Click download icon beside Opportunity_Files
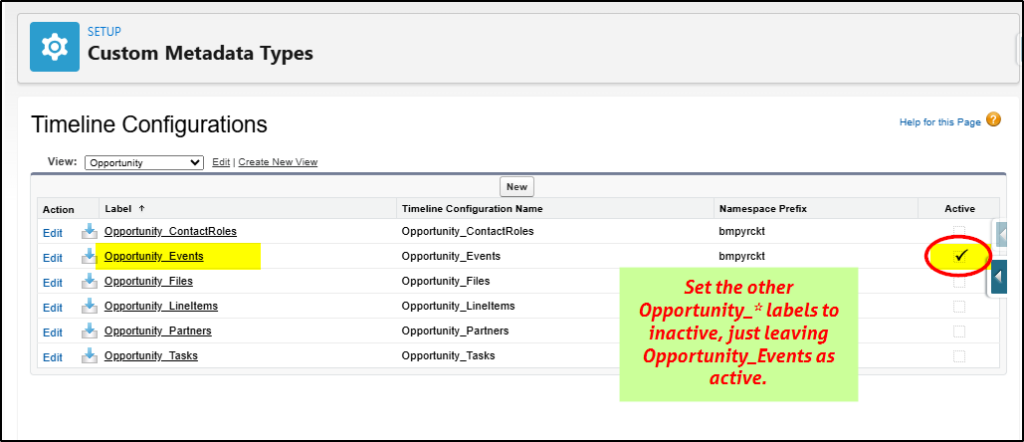Image resolution: width=1024 pixels, height=442 pixels. 89,282
